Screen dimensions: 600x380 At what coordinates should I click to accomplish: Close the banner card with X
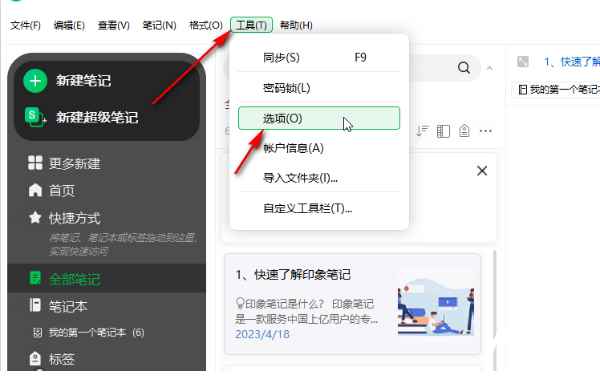[482, 171]
